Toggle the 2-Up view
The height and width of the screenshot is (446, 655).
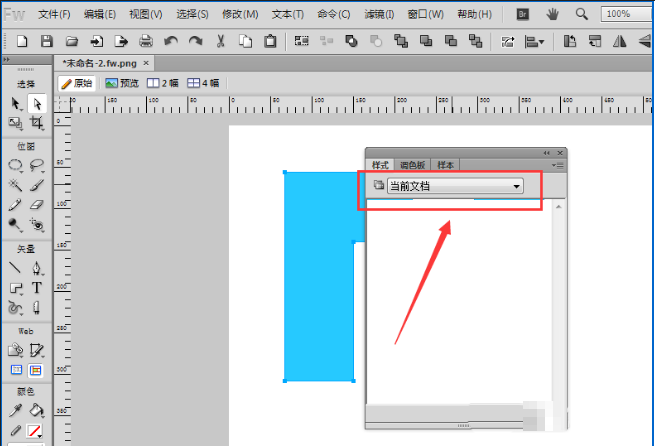(162, 83)
